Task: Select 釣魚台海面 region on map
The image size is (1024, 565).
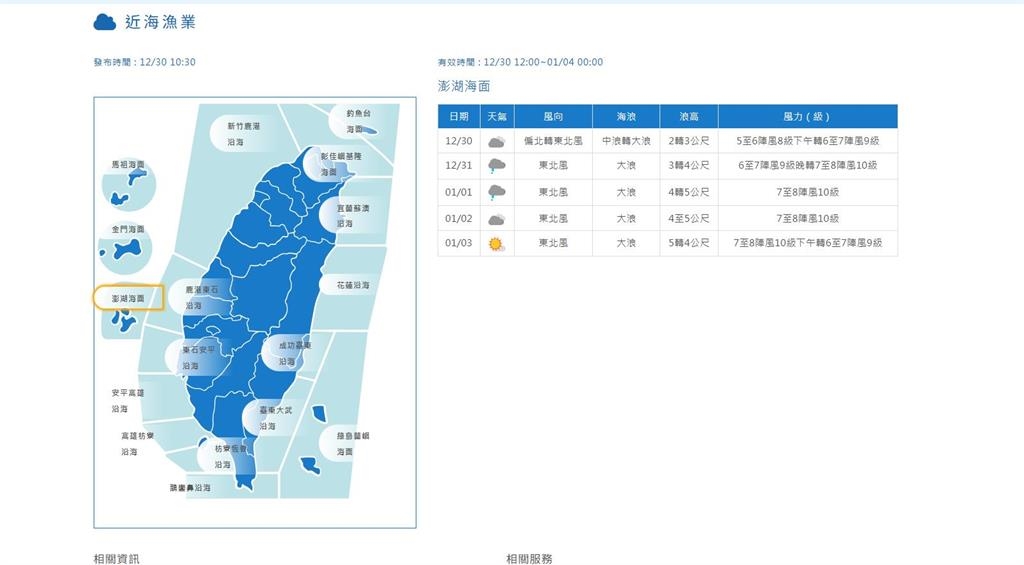Action: coord(359,121)
